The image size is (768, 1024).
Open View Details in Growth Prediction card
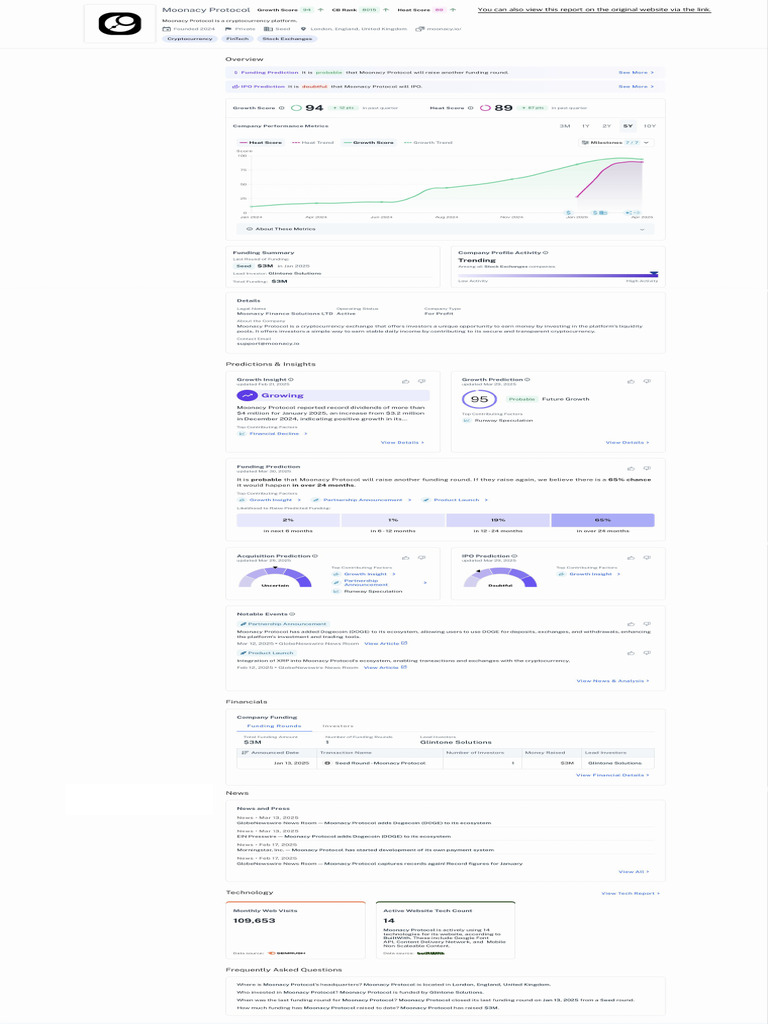[628, 443]
